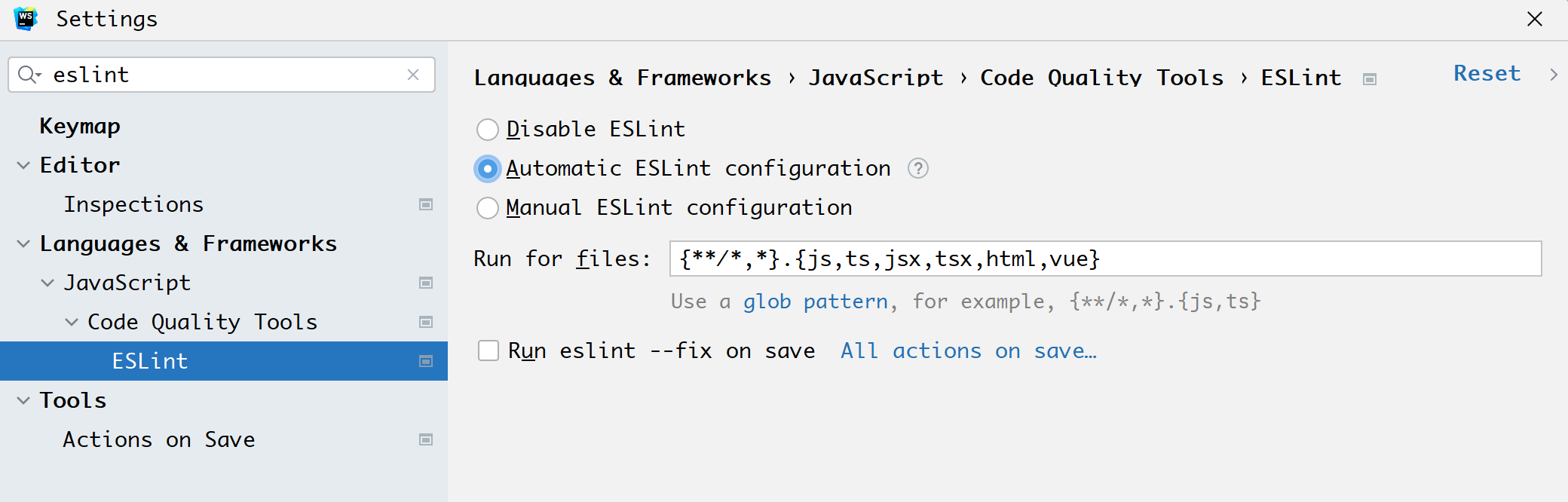Click the help icon beside Automatic ESLint configuration
The width and height of the screenshot is (1568, 502).
[x=917, y=168]
